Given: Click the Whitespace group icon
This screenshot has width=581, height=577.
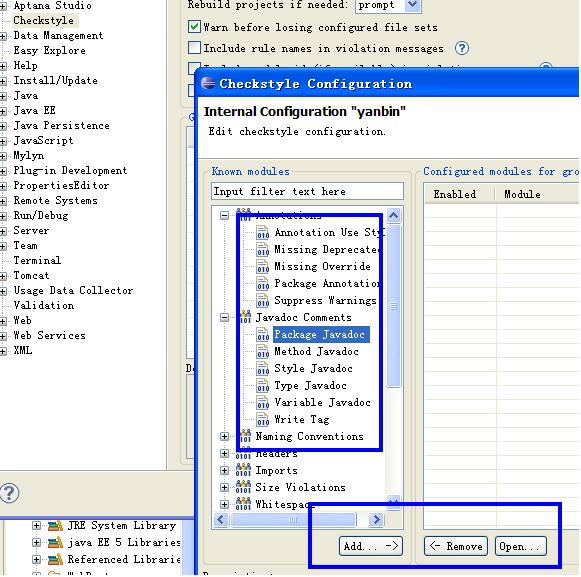Looking at the screenshot, I should [243, 504].
